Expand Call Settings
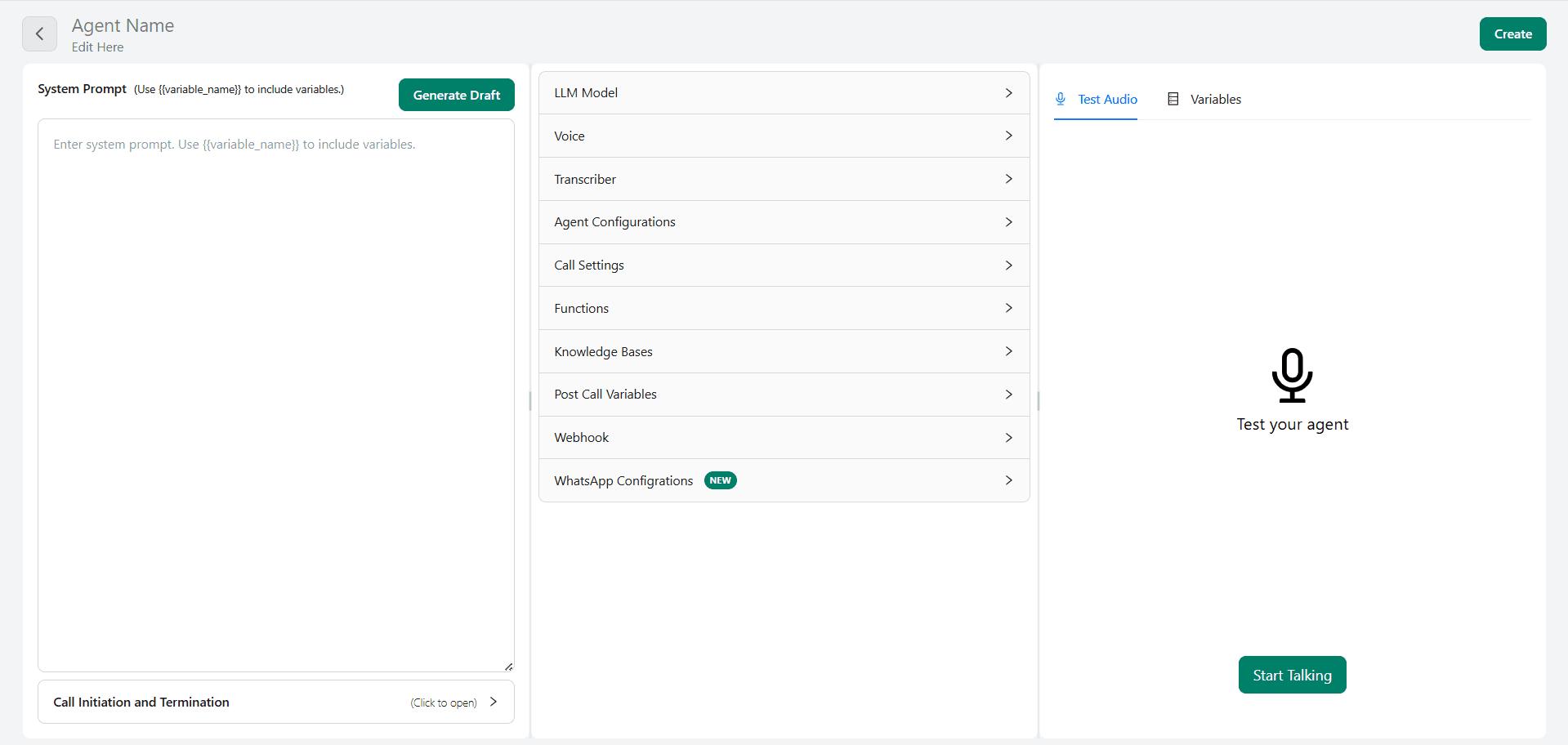The image size is (1568, 745). (783, 265)
